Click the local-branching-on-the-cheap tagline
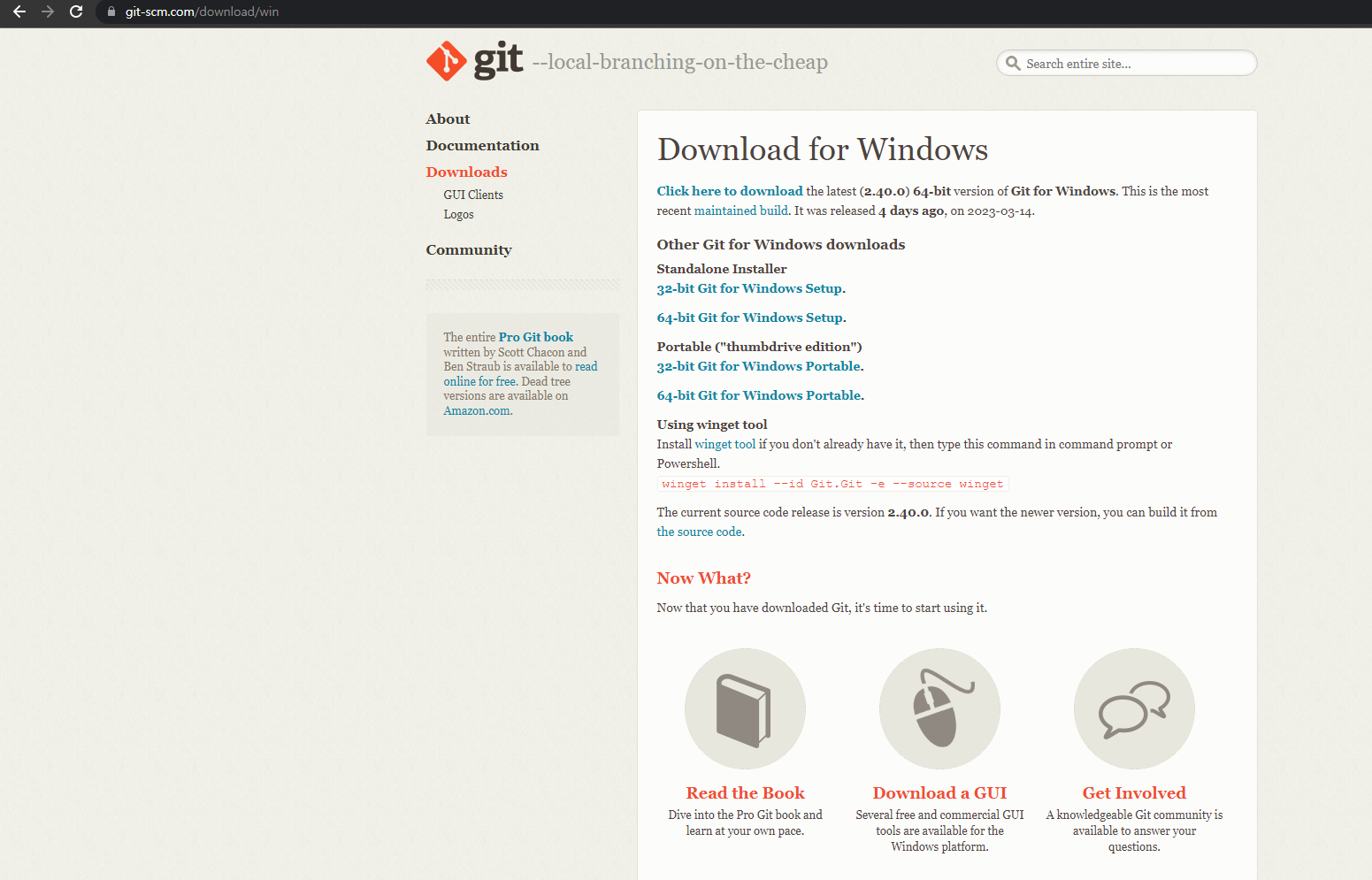This screenshot has height=880, width=1372. [x=679, y=62]
